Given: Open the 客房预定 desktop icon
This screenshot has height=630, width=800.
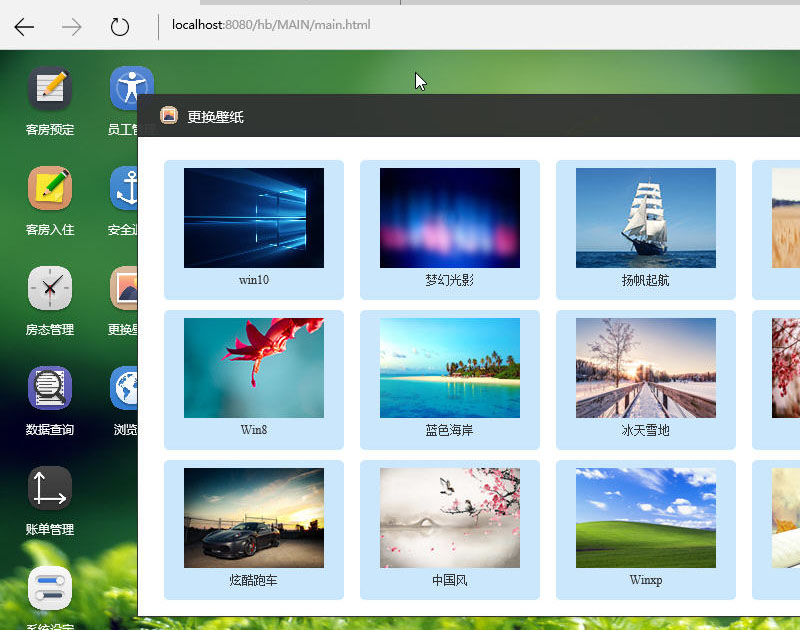Looking at the screenshot, I should 50,88.
